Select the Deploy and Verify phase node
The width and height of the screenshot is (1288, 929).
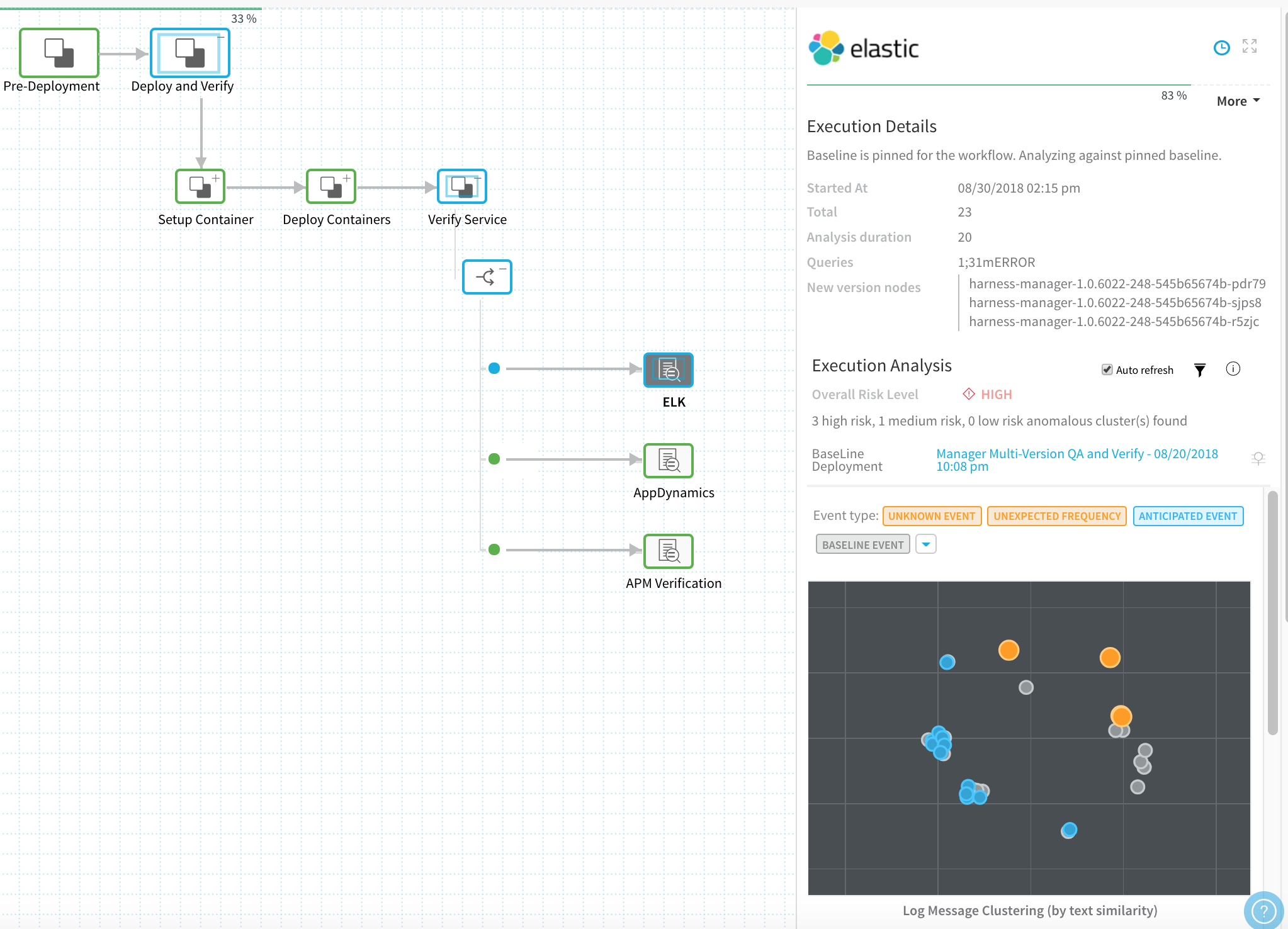(189, 53)
